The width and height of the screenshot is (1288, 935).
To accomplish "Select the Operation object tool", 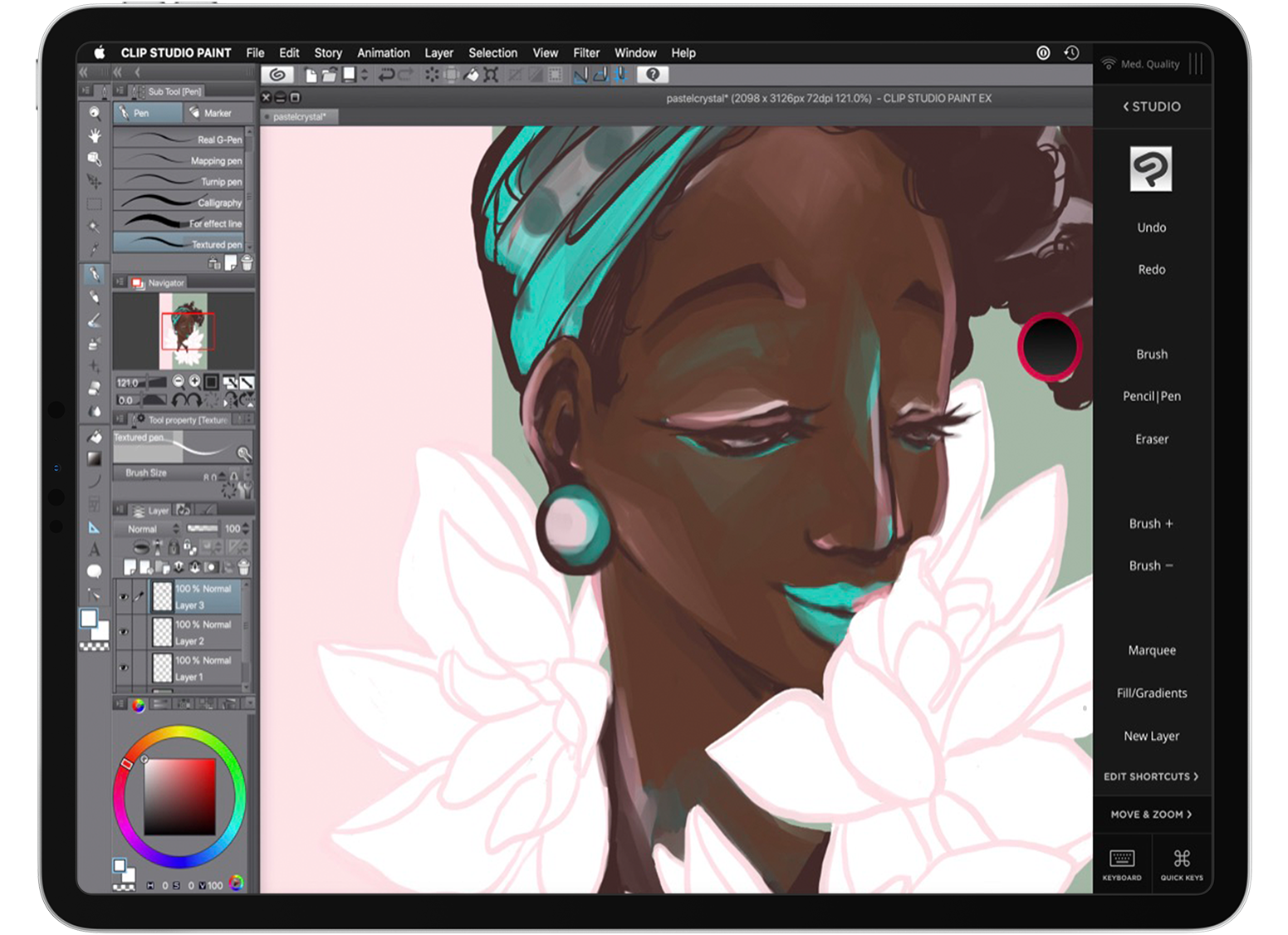I will (x=95, y=159).
